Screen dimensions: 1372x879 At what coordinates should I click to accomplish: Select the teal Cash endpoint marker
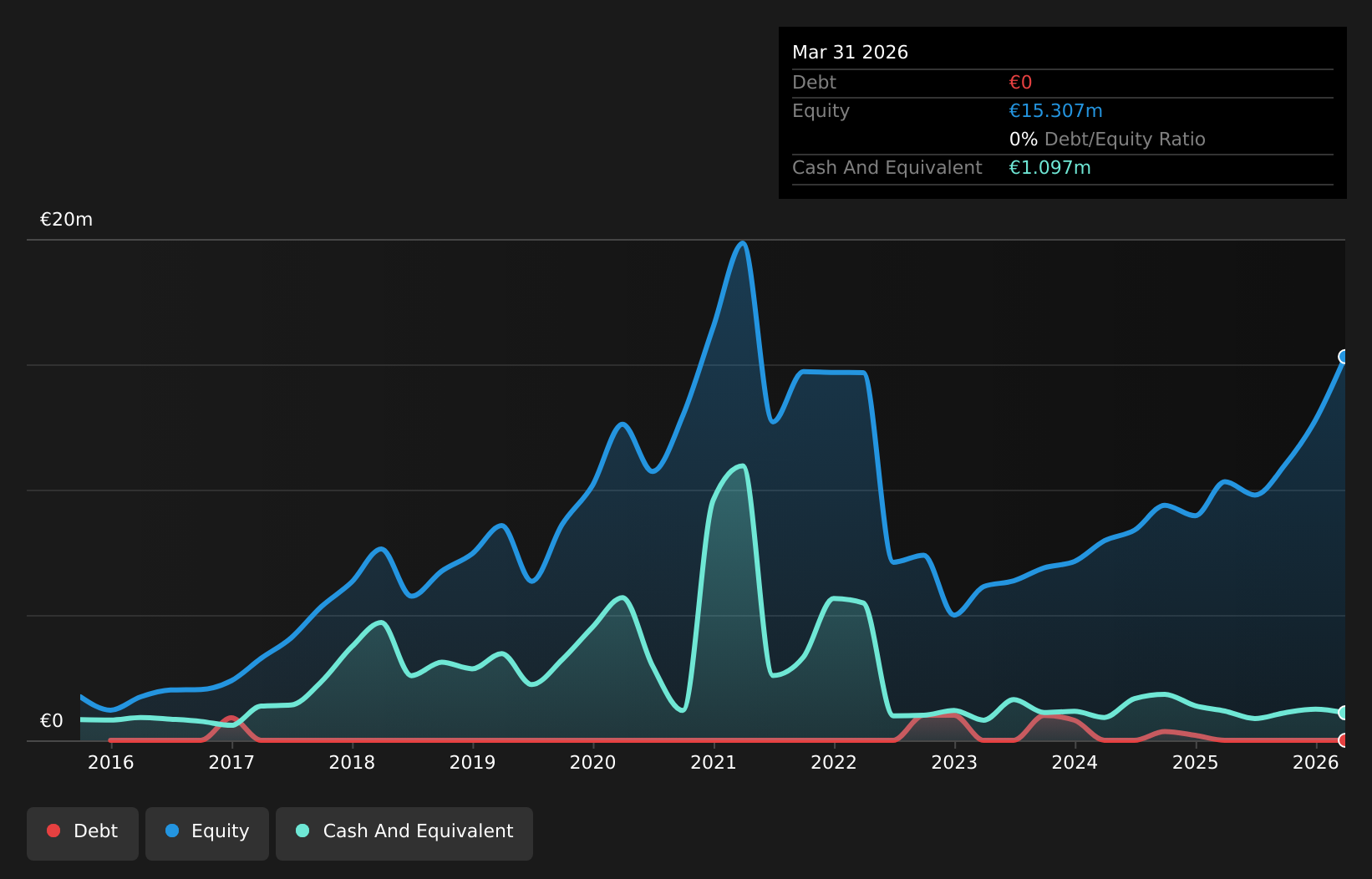click(1344, 713)
